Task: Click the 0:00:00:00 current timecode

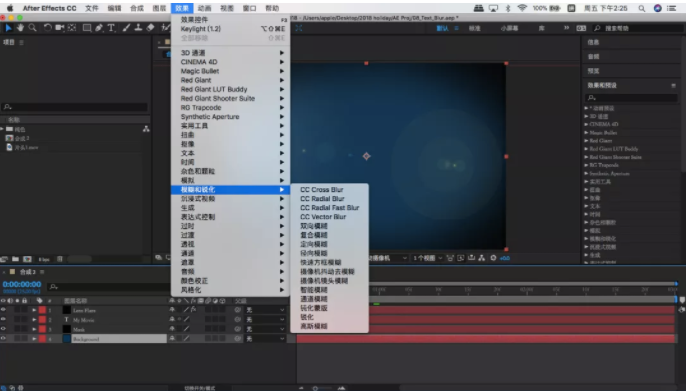Action: coord(22,284)
